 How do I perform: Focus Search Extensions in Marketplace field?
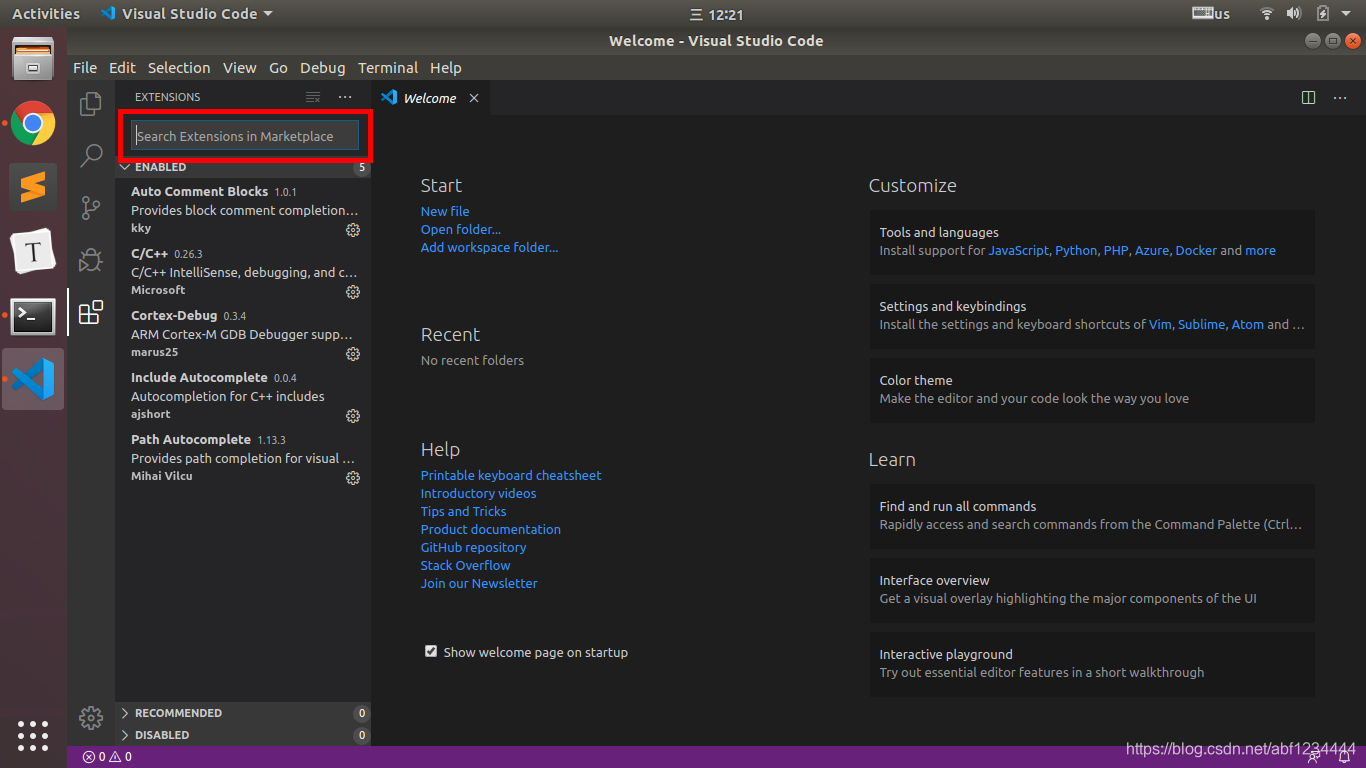click(245, 136)
